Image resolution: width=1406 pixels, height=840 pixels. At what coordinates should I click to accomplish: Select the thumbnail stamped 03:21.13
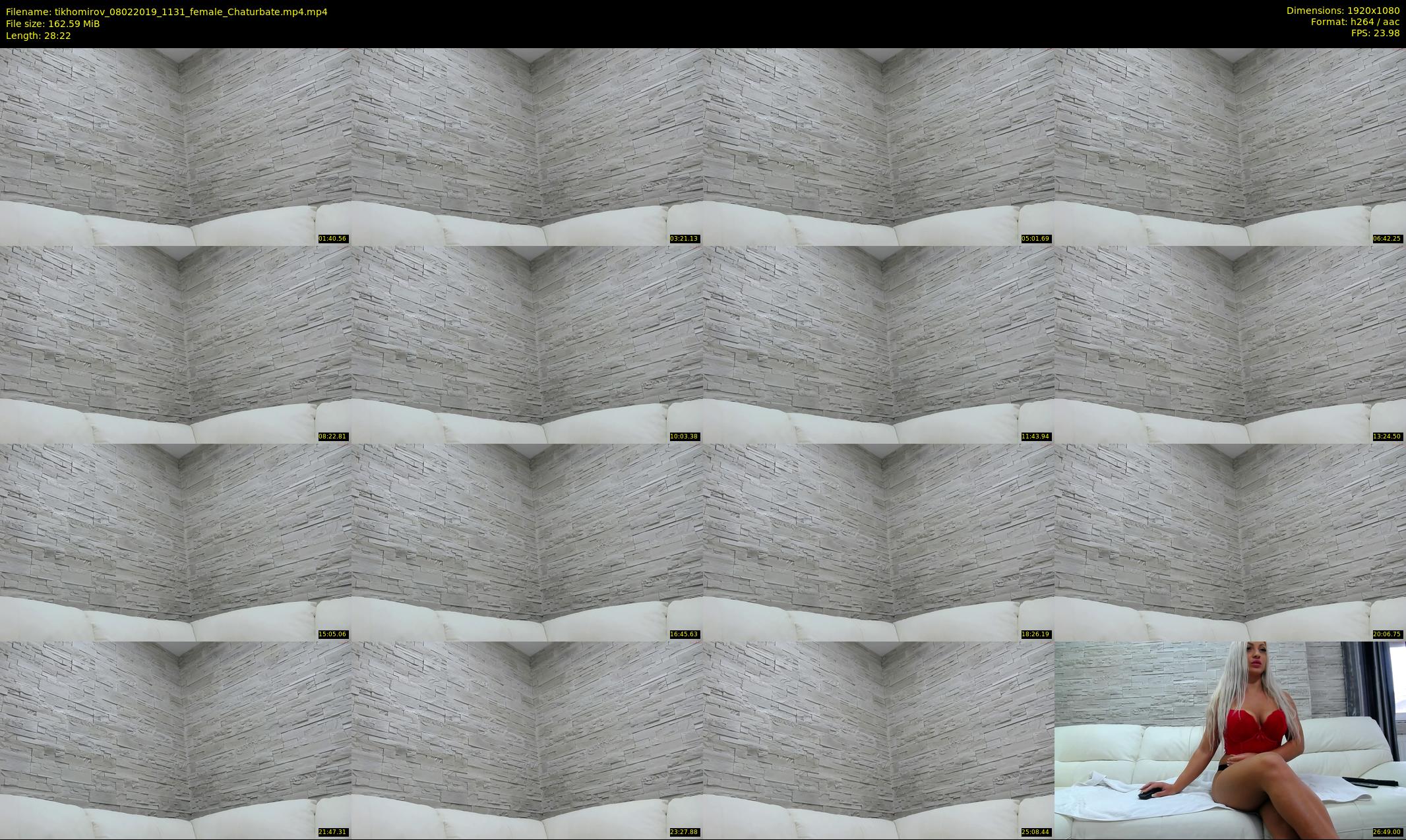tap(527, 146)
